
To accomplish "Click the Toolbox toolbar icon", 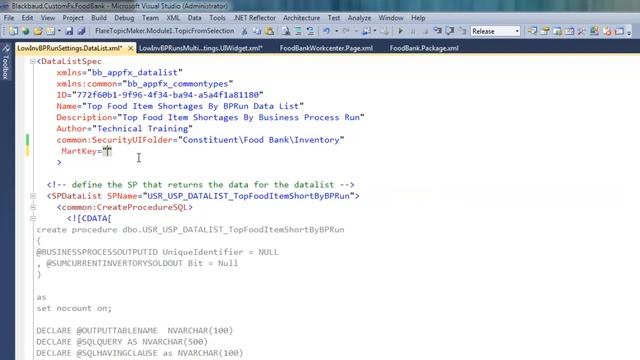I will [569, 31].
